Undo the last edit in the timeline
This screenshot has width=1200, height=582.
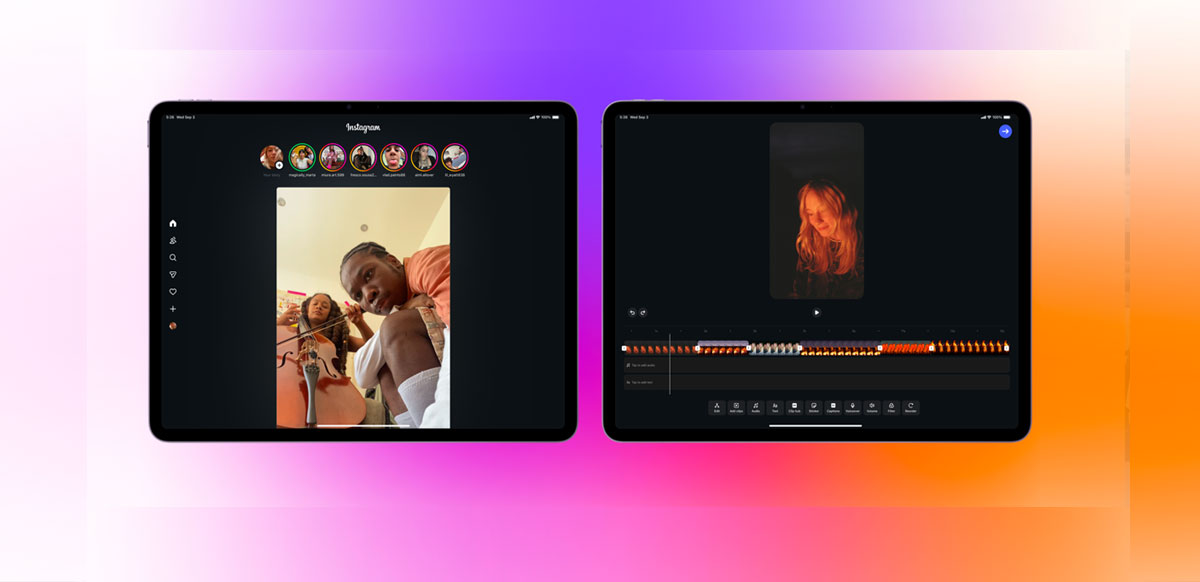[632, 312]
